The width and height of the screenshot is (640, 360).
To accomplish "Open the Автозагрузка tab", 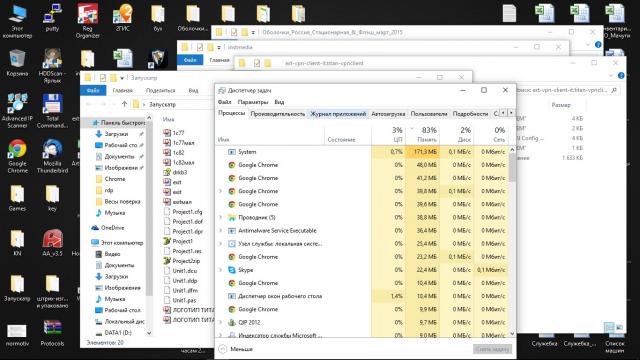I will tap(388, 114).
